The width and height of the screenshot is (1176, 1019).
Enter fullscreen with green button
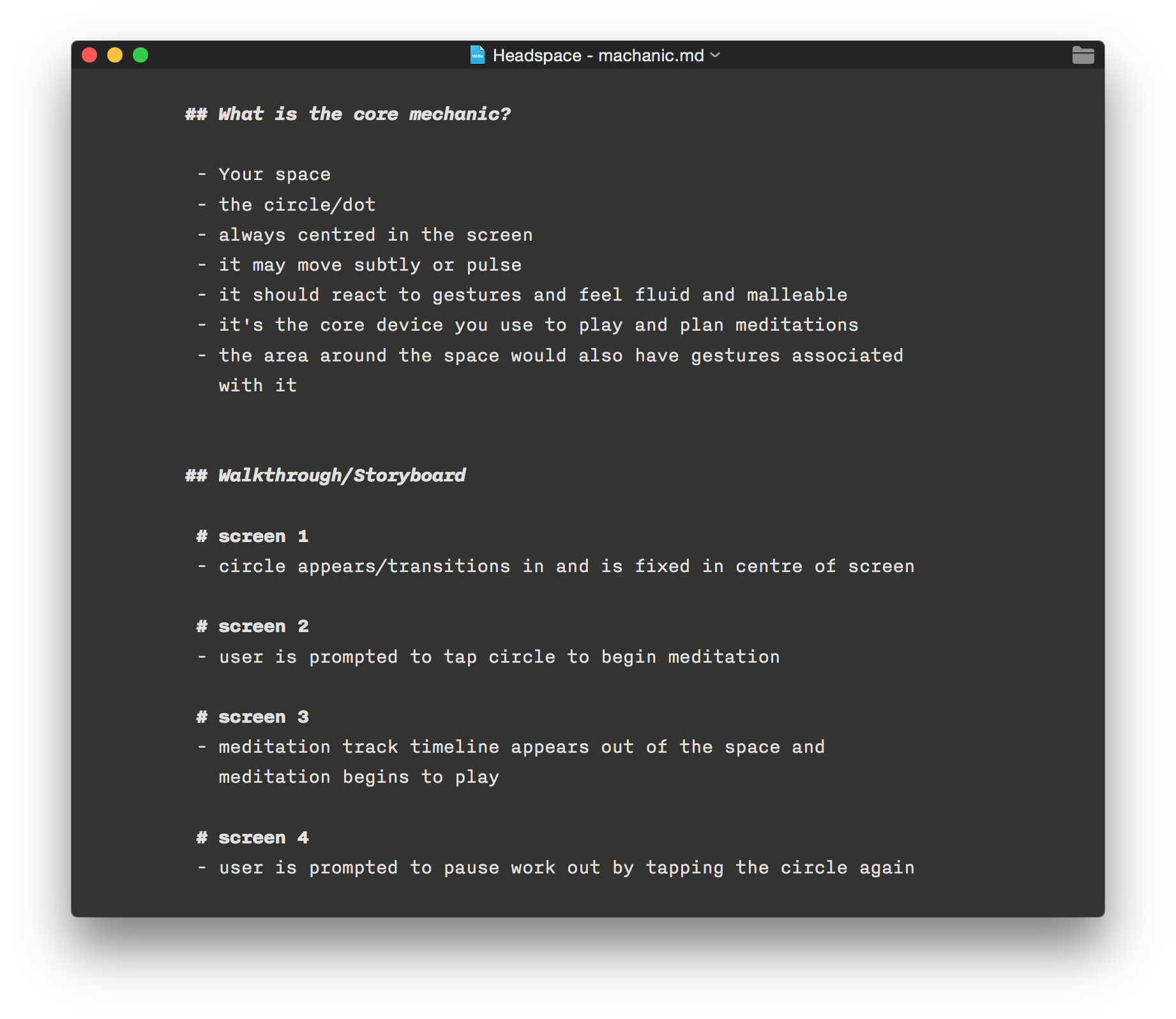tap(140, 56)
